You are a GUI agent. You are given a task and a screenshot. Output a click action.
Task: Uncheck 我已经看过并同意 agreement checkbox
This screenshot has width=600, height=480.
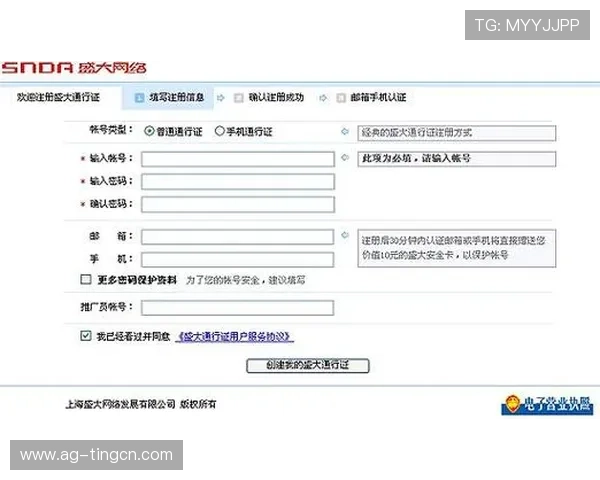tap(86, 336)
